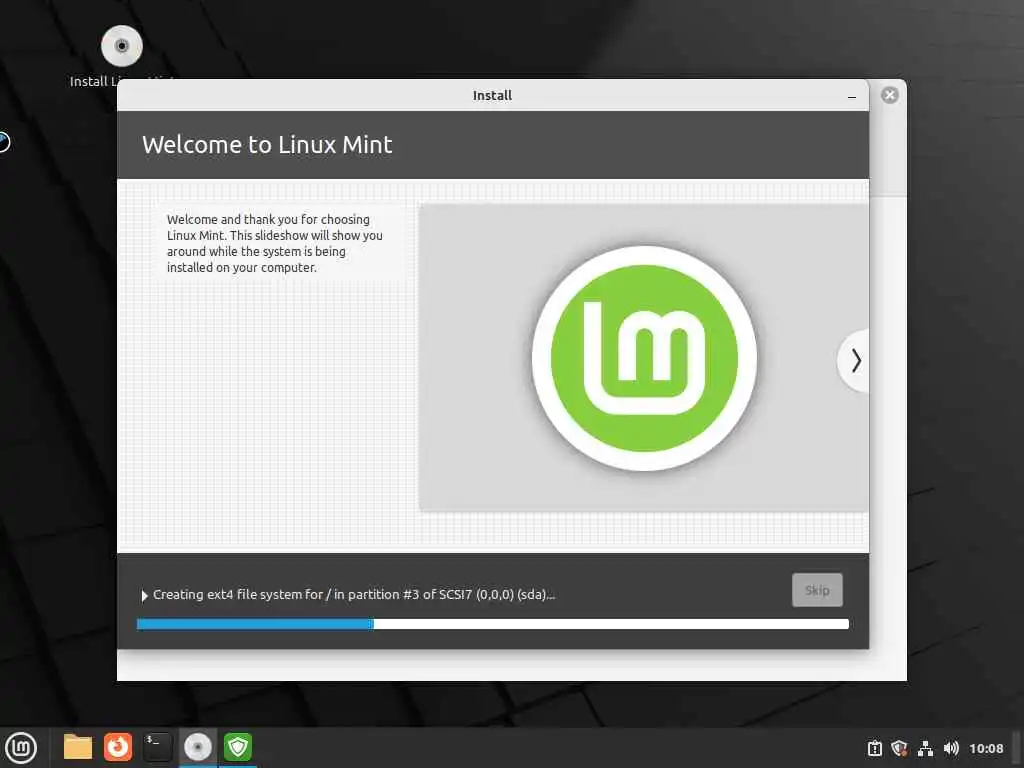Open the clock showing 10:08

[x=986, y=749]
